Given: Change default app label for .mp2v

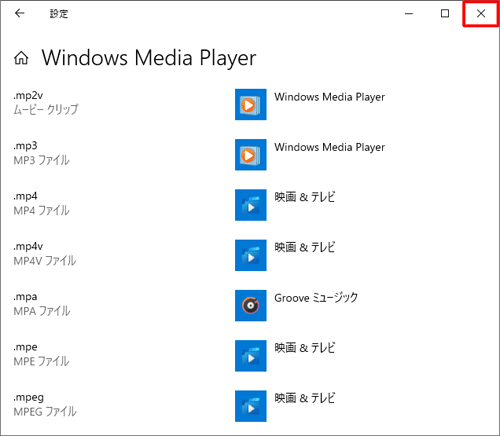Looking at the screenshot, I should tap(330, 97).
